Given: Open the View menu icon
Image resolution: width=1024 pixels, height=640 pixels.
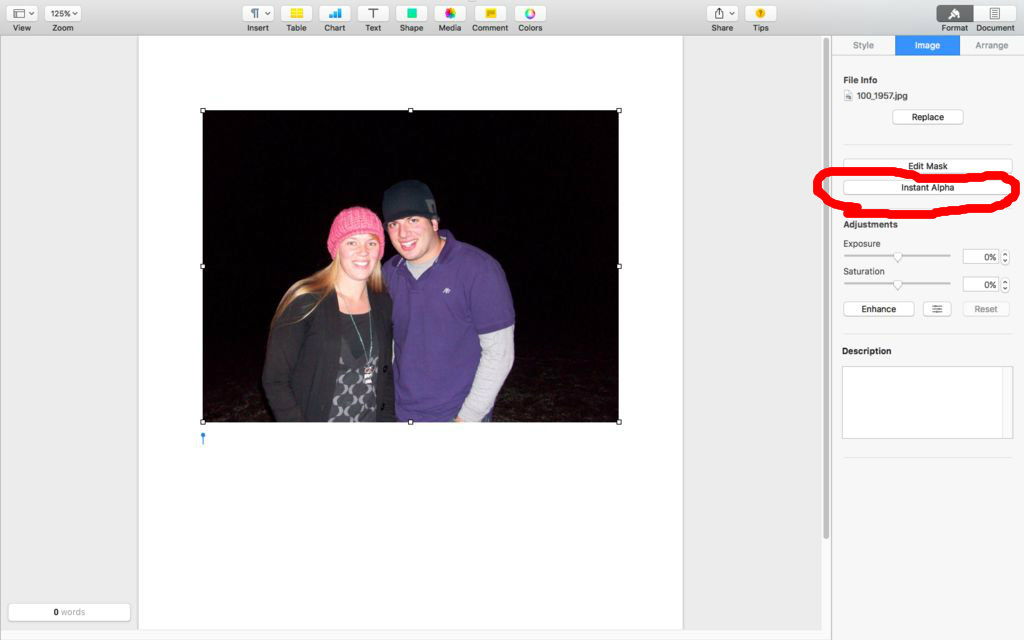Looking at the screenshot, I should [x=23, y=13].
